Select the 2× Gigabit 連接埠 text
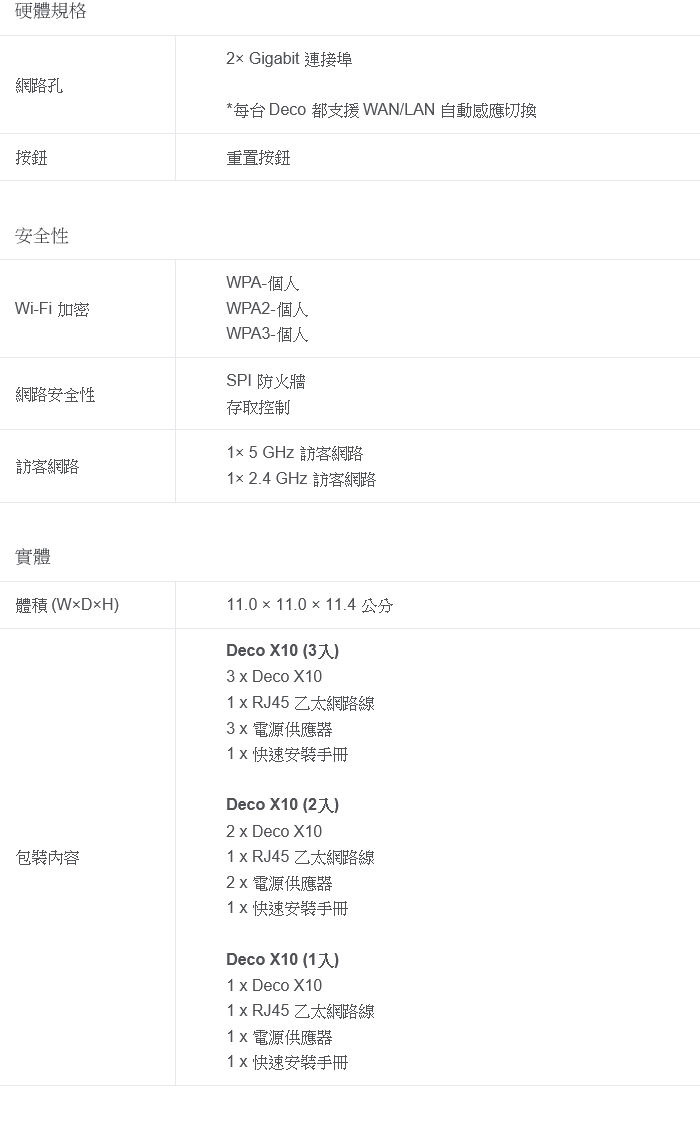700x1129 pixels. pyautogui.click(x=289, y=59)
